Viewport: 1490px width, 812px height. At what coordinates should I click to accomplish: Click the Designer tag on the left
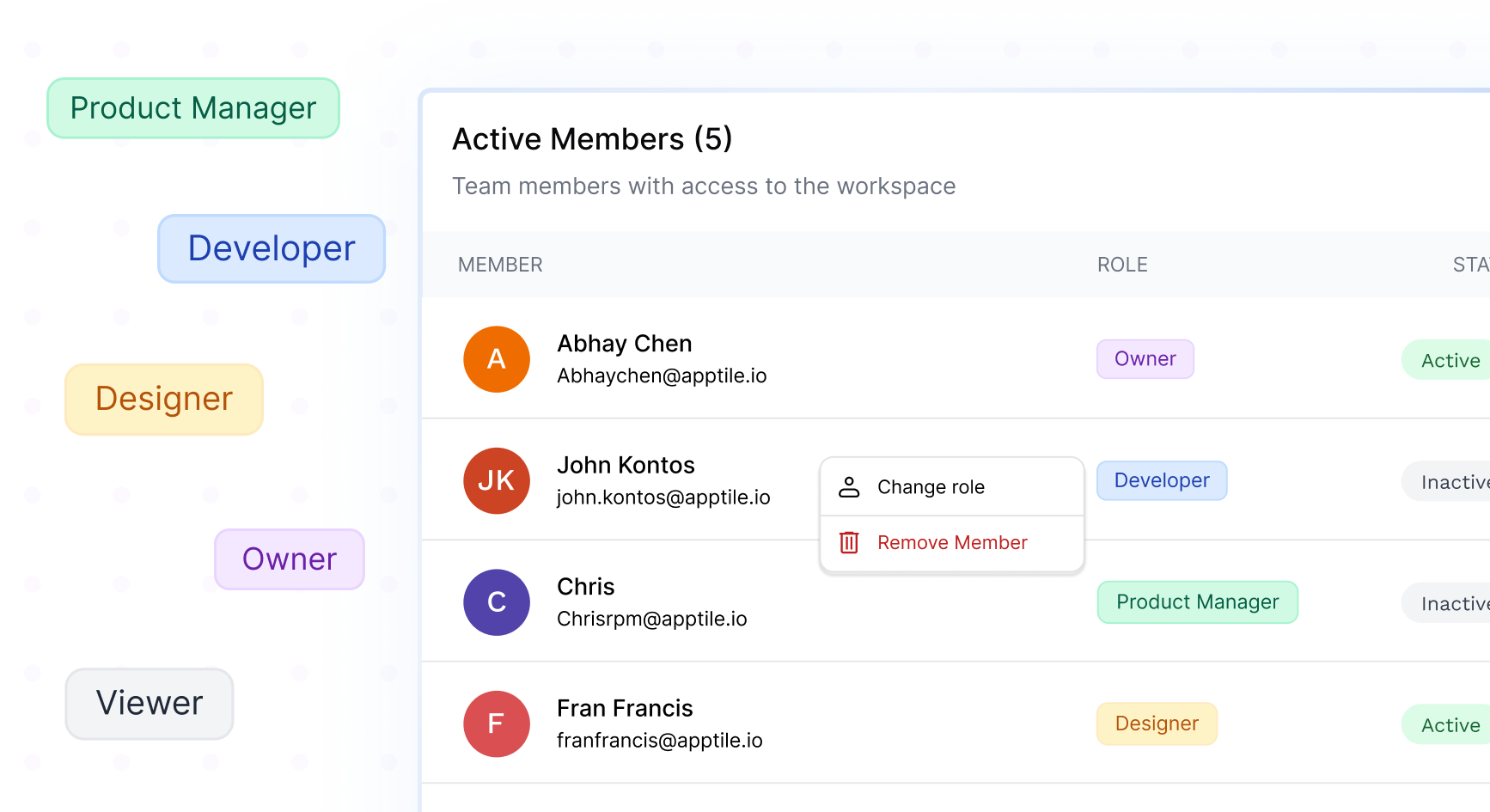click(x=164, y=400)
